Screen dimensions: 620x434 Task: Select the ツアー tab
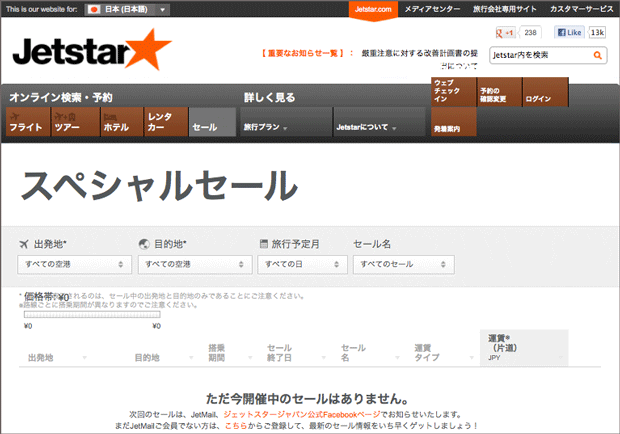[76, 122]
